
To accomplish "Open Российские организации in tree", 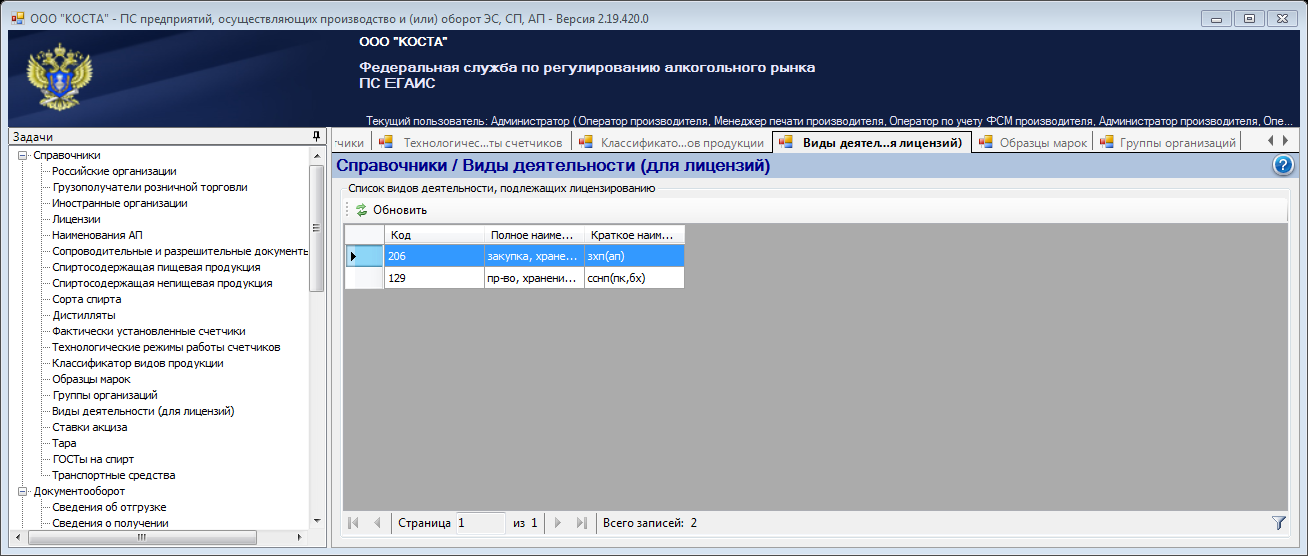I will pyautogui.click(x=114, y=171).
